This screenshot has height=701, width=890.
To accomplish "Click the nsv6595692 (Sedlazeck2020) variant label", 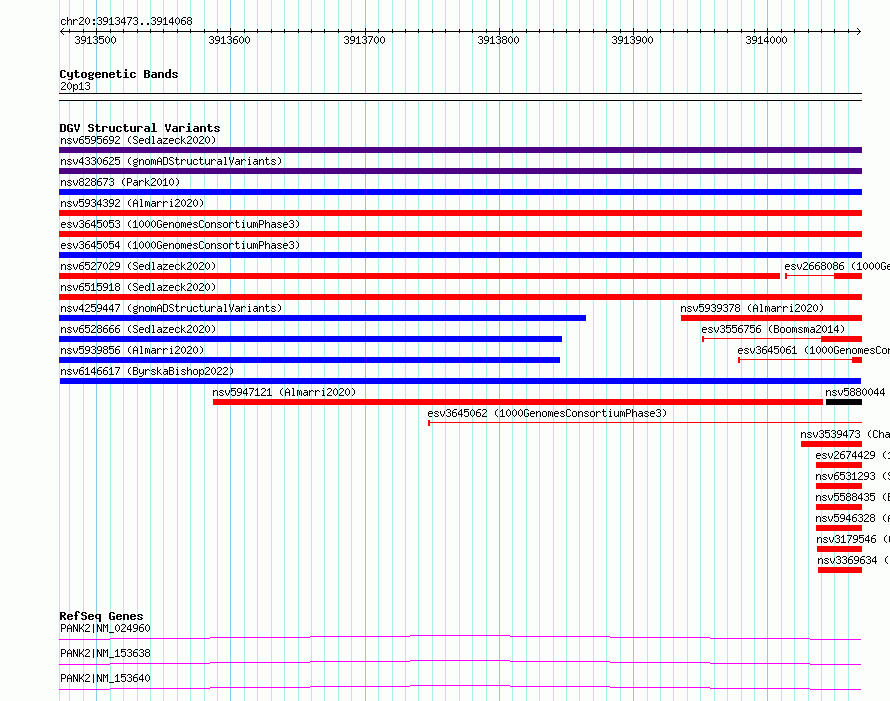I will (x=138, y=140).
